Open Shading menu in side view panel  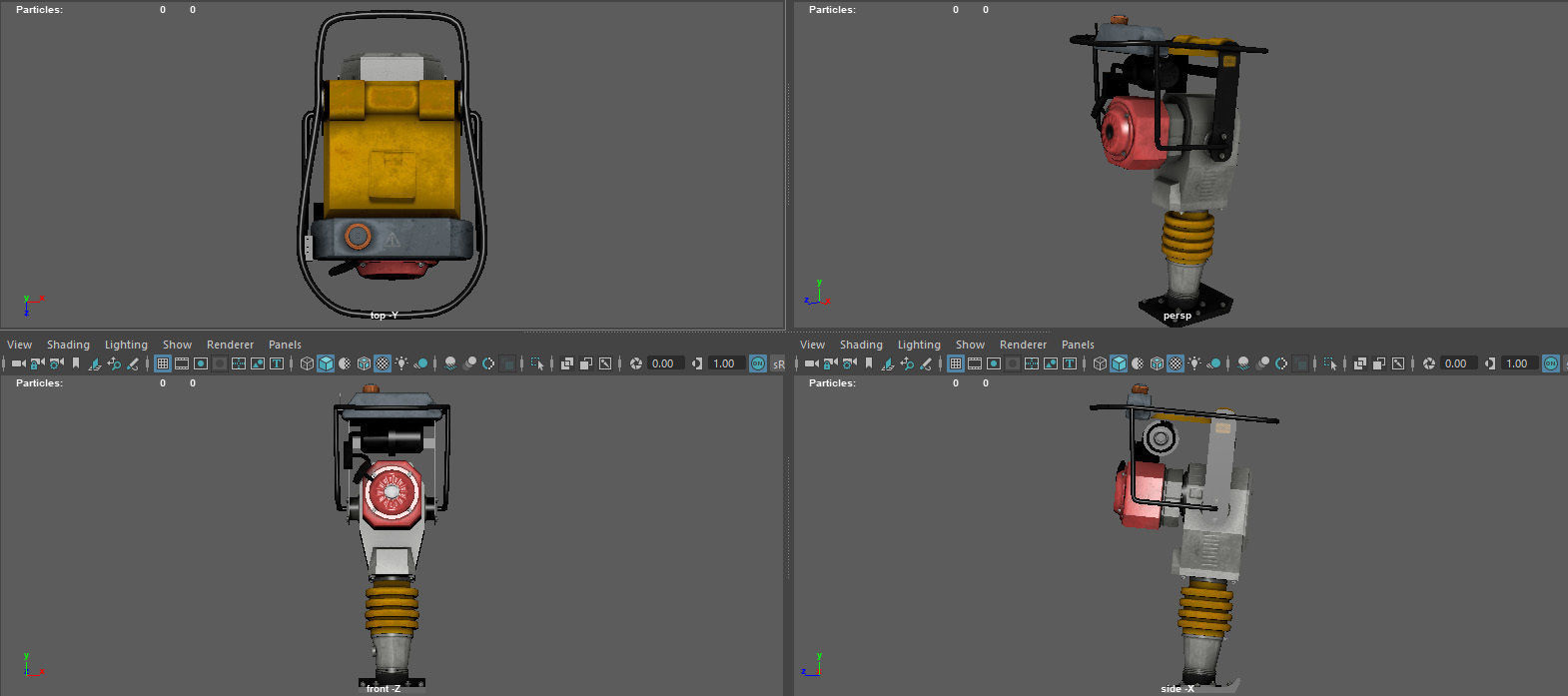pyautogui.click(x=861, y=345)
